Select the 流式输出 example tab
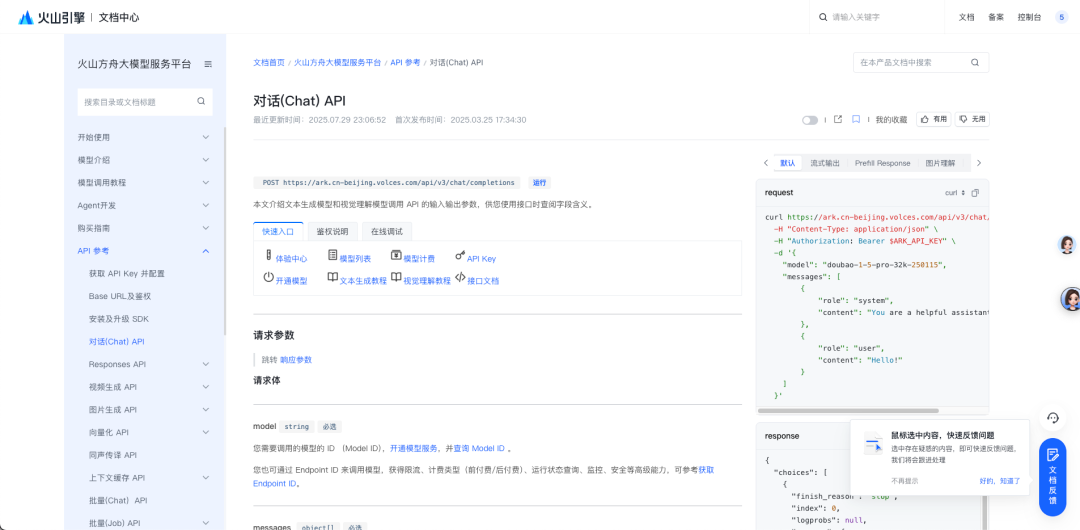 coord(824,163)
